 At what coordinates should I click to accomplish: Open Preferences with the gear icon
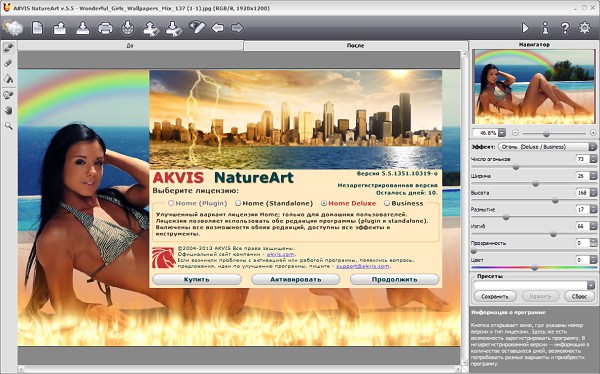584,28
